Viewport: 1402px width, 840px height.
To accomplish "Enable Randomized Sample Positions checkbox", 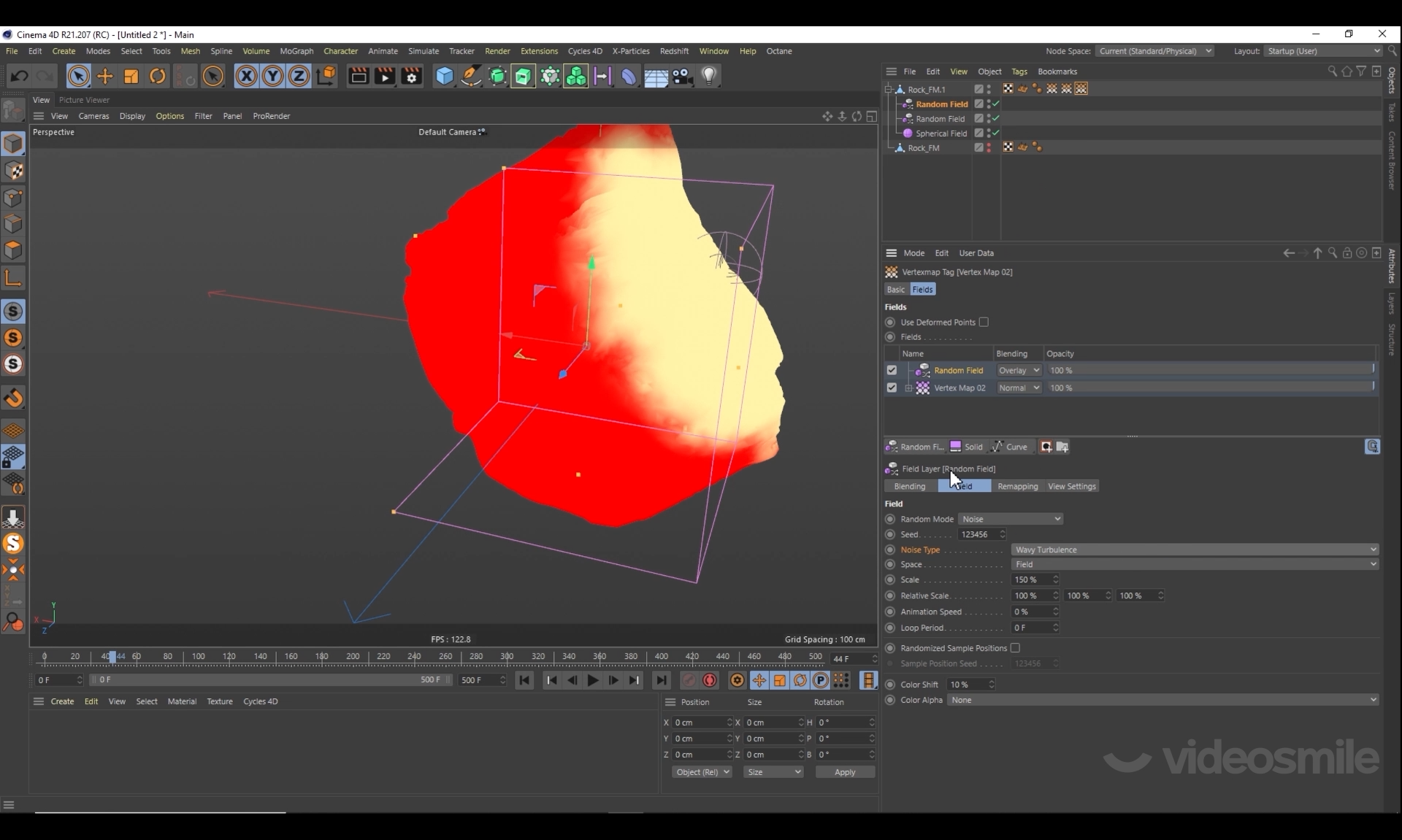I will [x=1015, y=648].
